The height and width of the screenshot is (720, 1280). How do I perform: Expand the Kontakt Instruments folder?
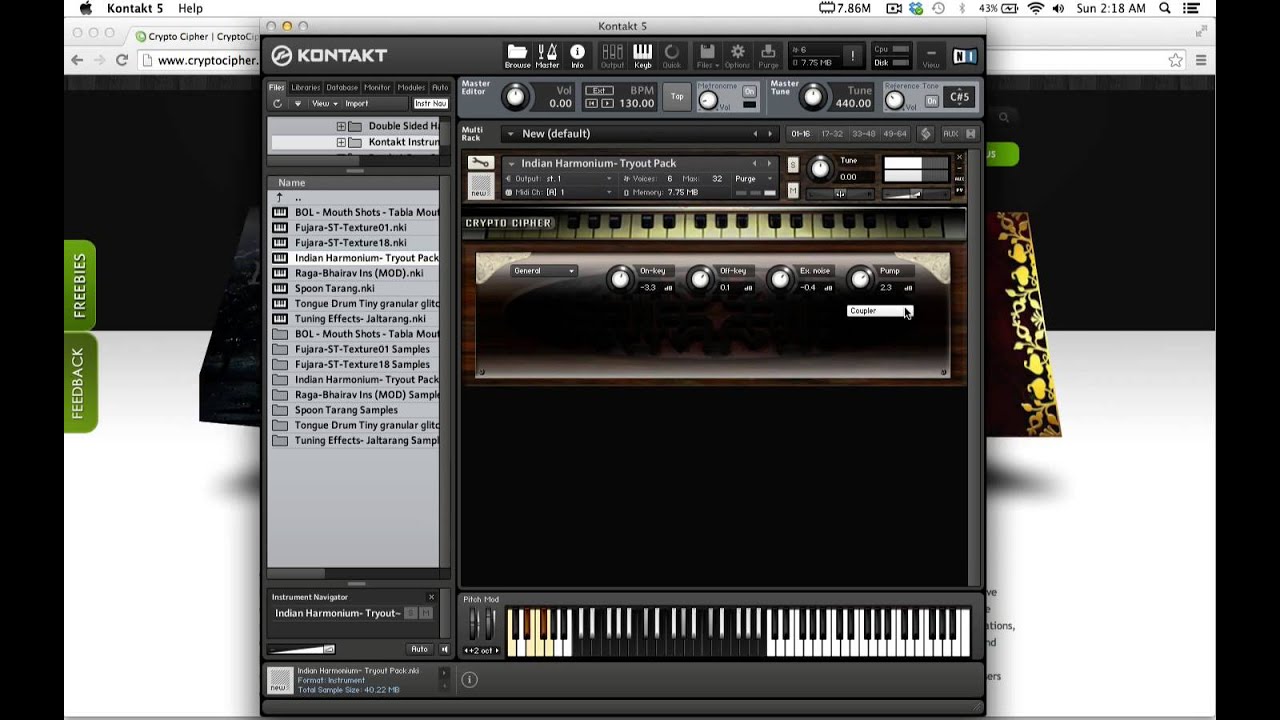tap(341, 142)
